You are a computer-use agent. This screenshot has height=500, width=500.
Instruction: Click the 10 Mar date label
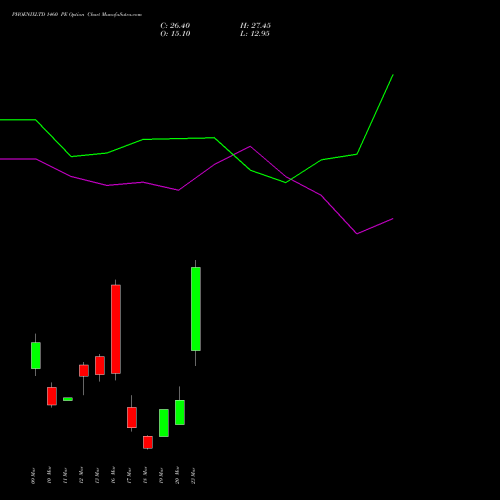(49, 475)
